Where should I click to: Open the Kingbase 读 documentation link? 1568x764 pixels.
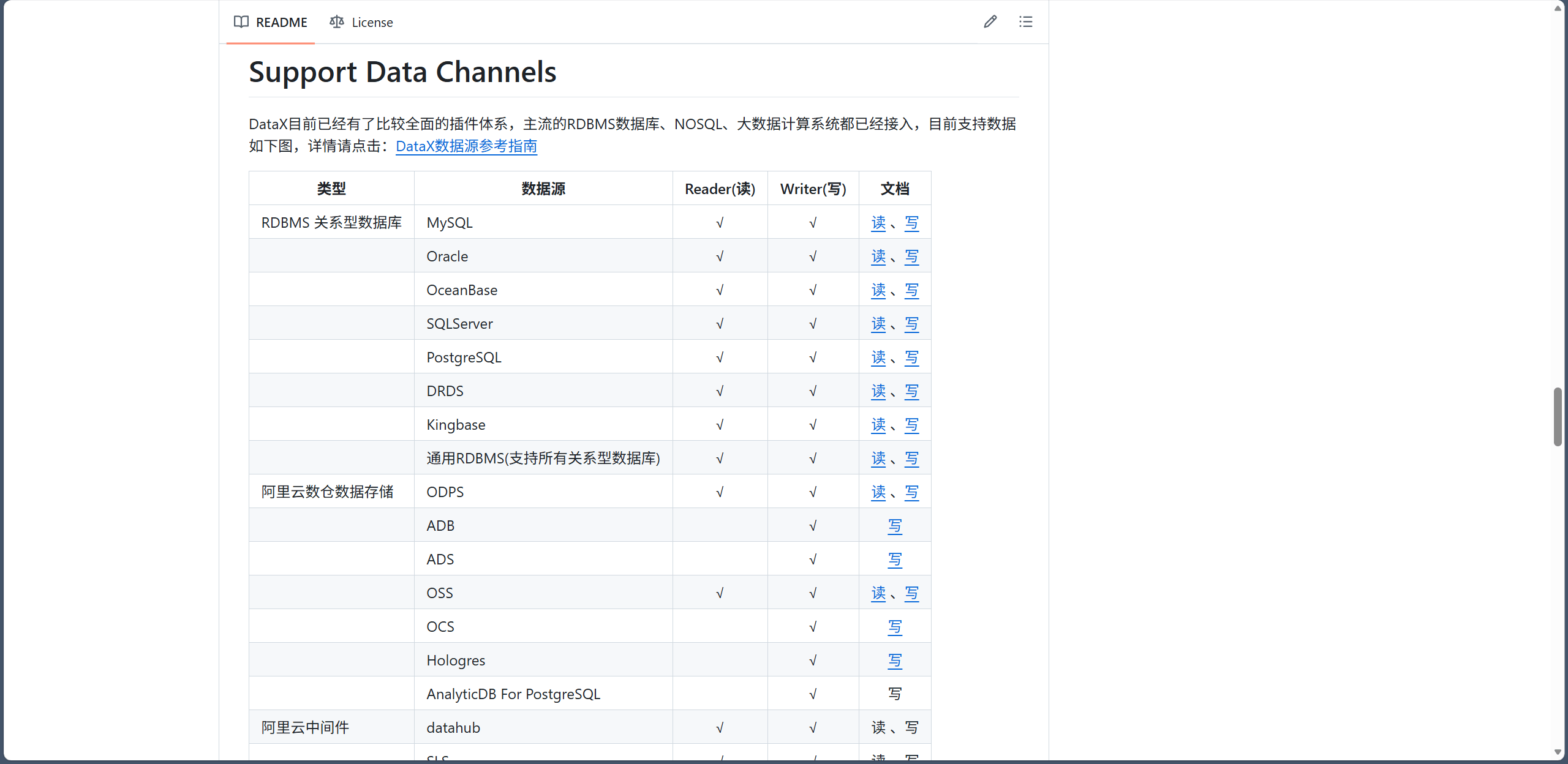pyautogui.click(x=878, y=425)
